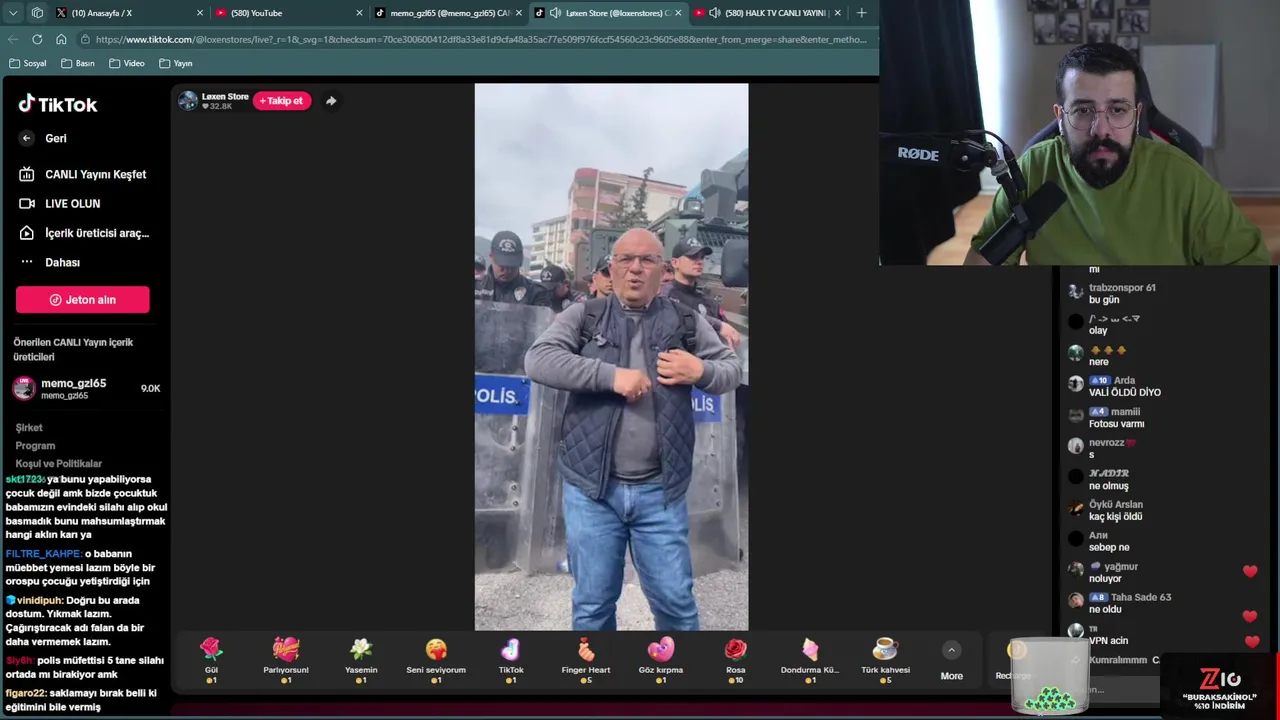This screenshot has height=720, width=1280.
Task: Open İçerik üreticisi araçları
Action: (x=84, y=233)
